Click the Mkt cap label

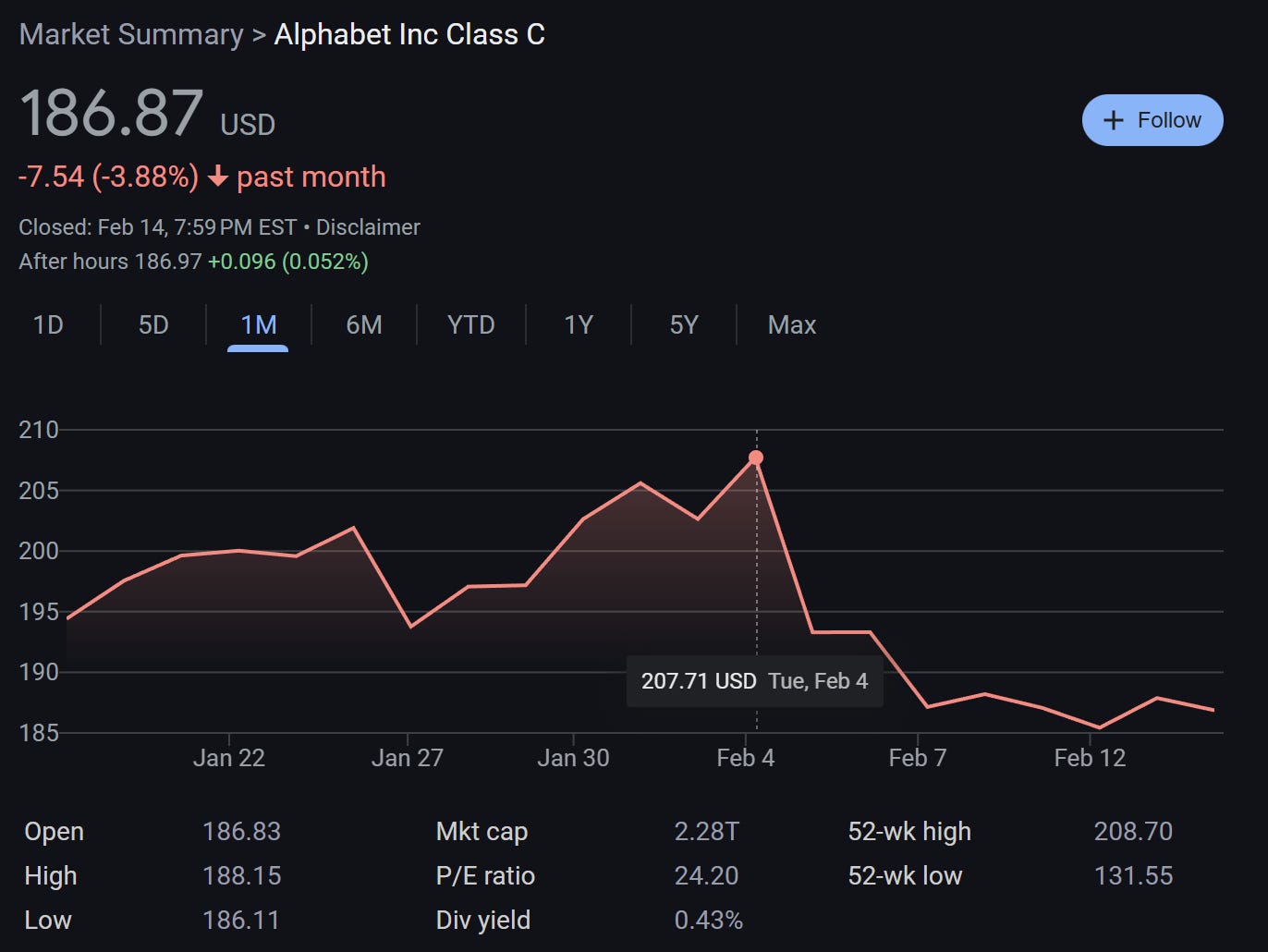point(482,832)
